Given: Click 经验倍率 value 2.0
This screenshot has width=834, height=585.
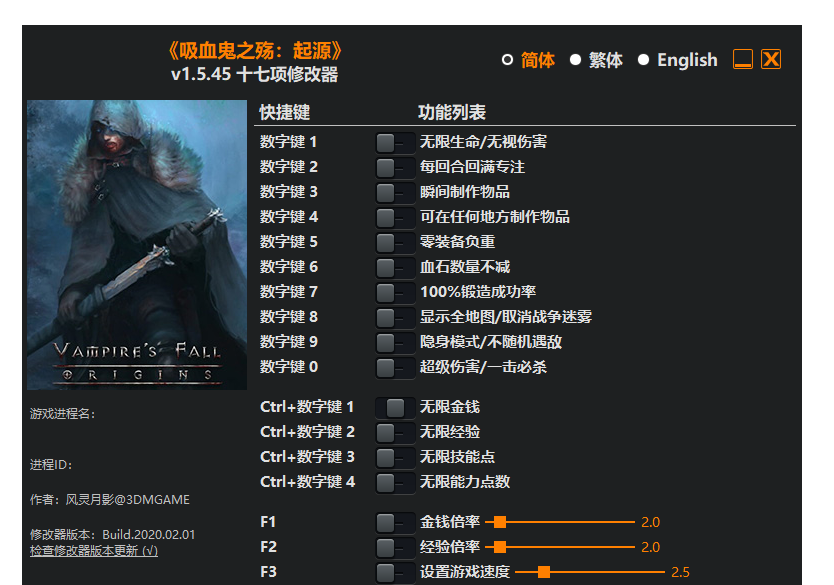Looking at the screenshot, I should [650, 548].
